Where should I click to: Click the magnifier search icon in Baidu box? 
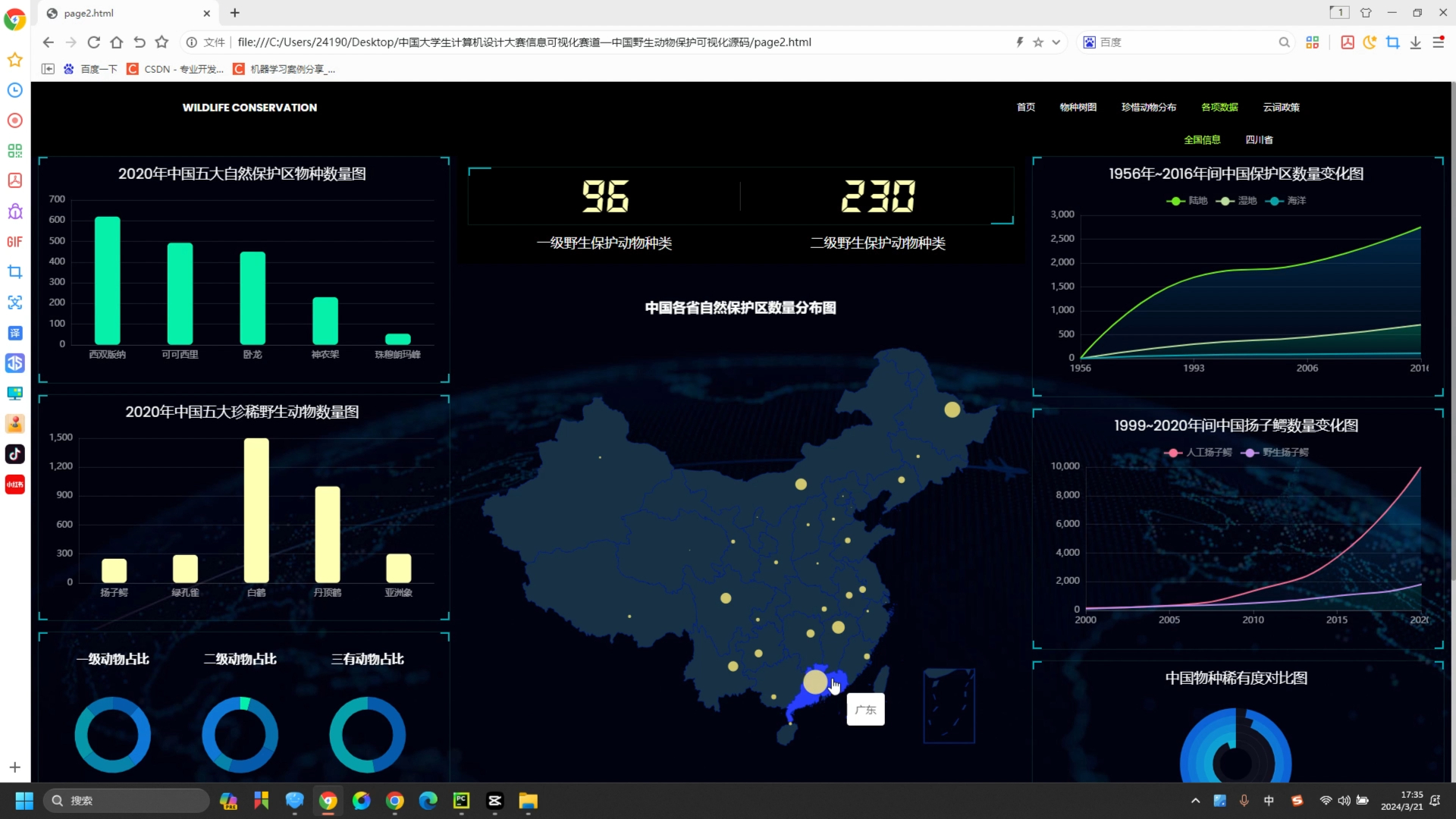click(x=1284, y=42)
